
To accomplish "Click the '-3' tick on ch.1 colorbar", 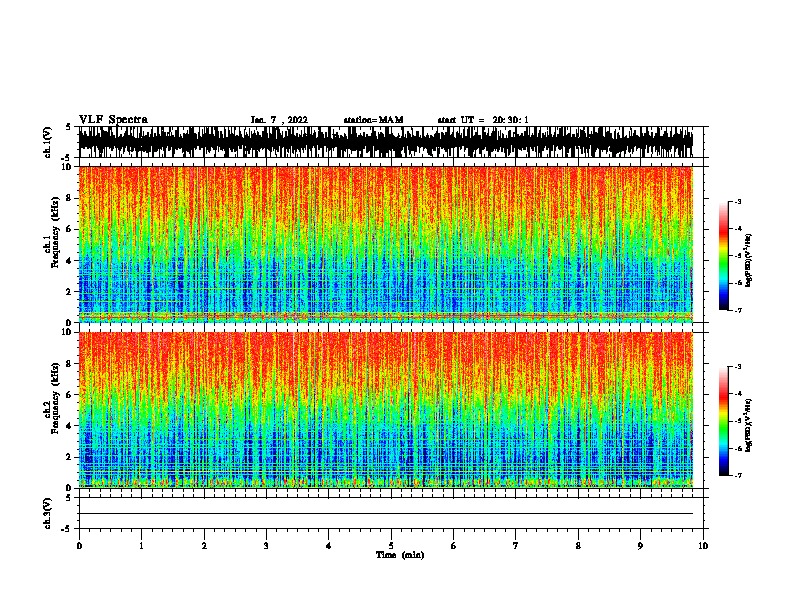I will point(738,201).
